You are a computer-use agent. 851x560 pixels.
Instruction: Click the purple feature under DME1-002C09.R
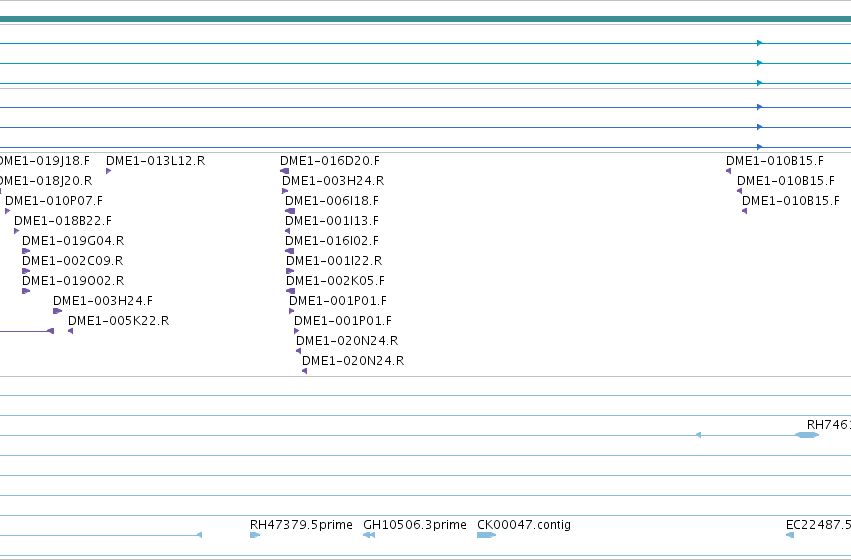26,271
